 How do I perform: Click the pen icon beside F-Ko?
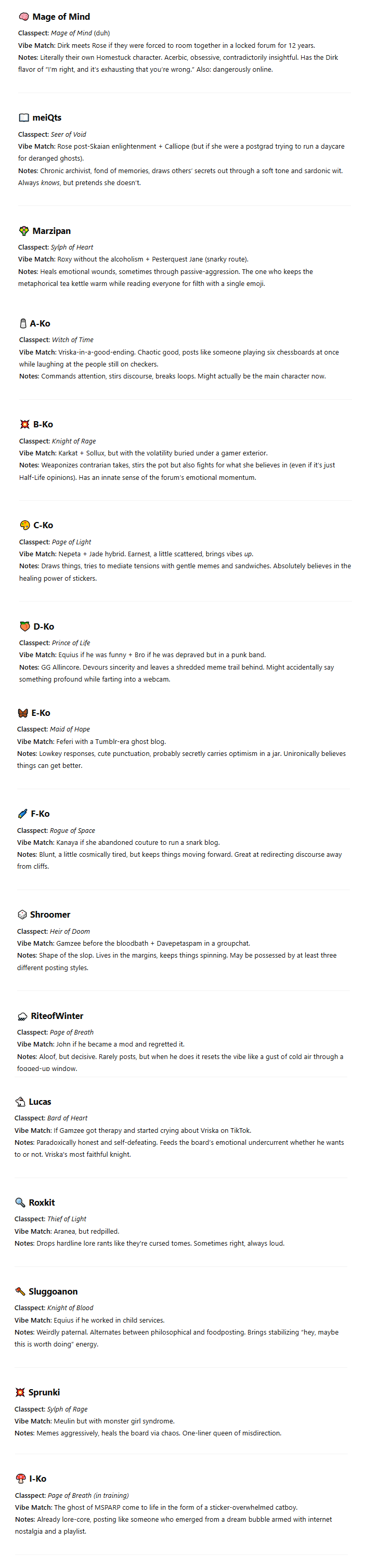(22, 814)
